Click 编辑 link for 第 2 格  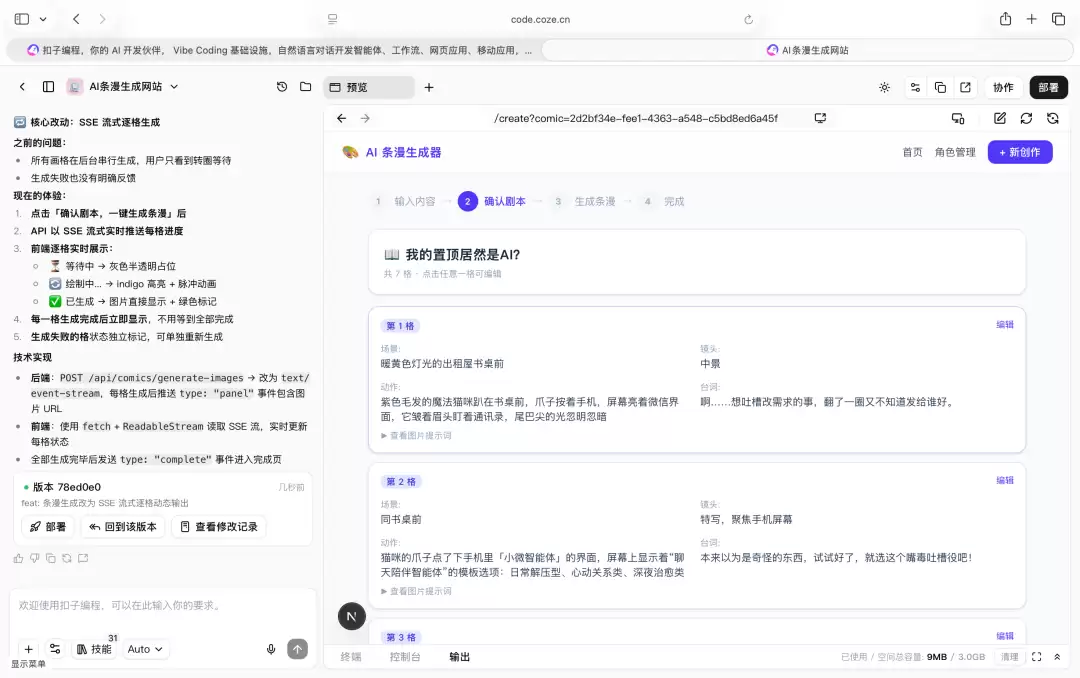pyautogui.click(x=1005, y=480)
